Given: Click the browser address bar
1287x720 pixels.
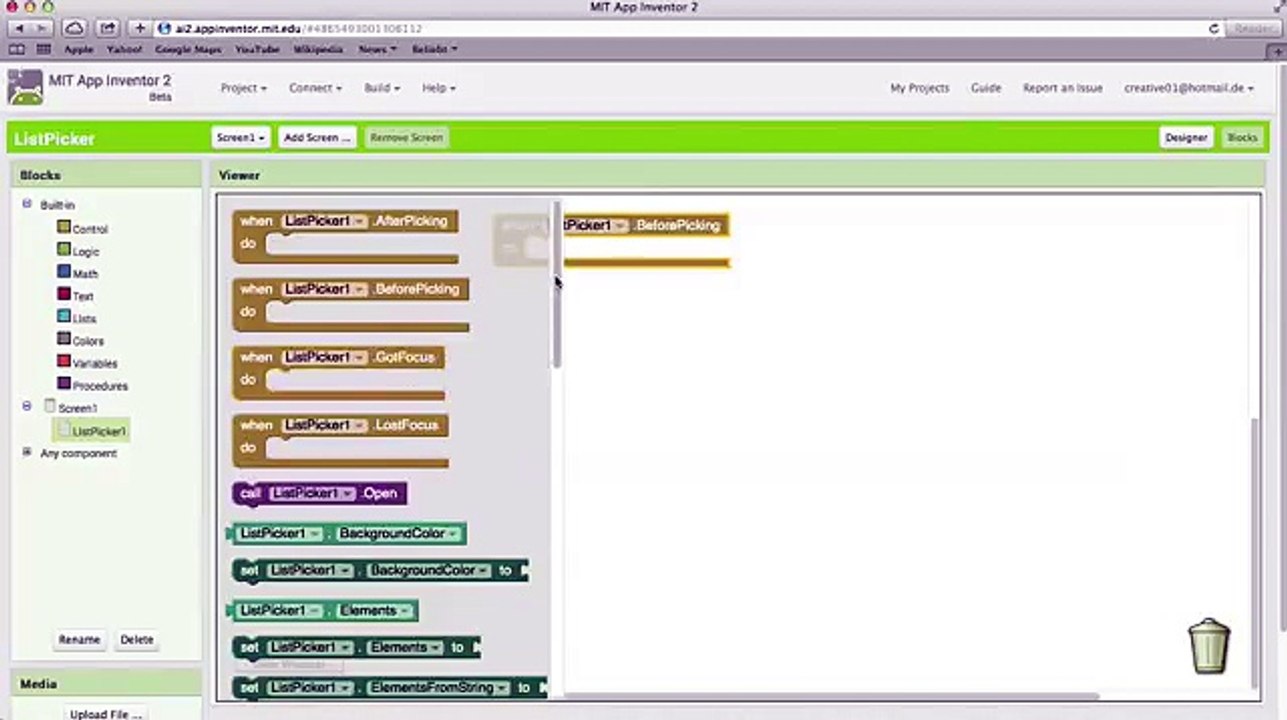Looking at the screenshot, I should [x=690, y=29].
